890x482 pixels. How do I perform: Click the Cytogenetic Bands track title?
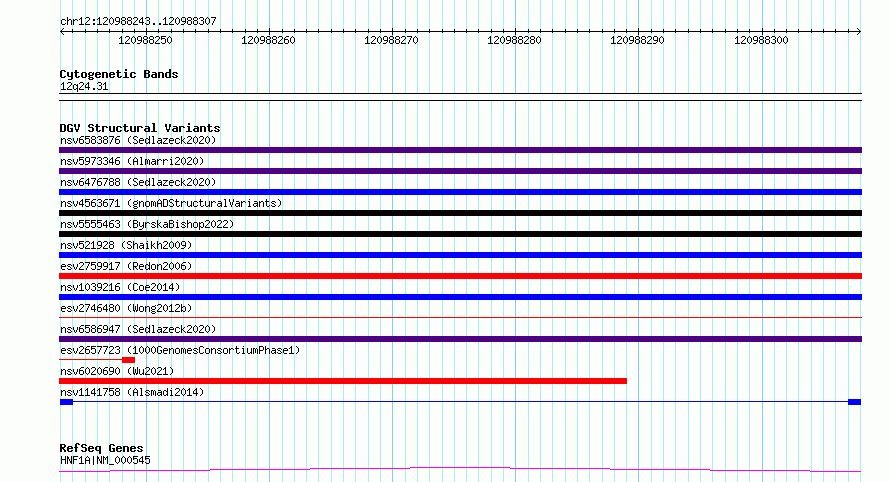(x=119, y=74)
